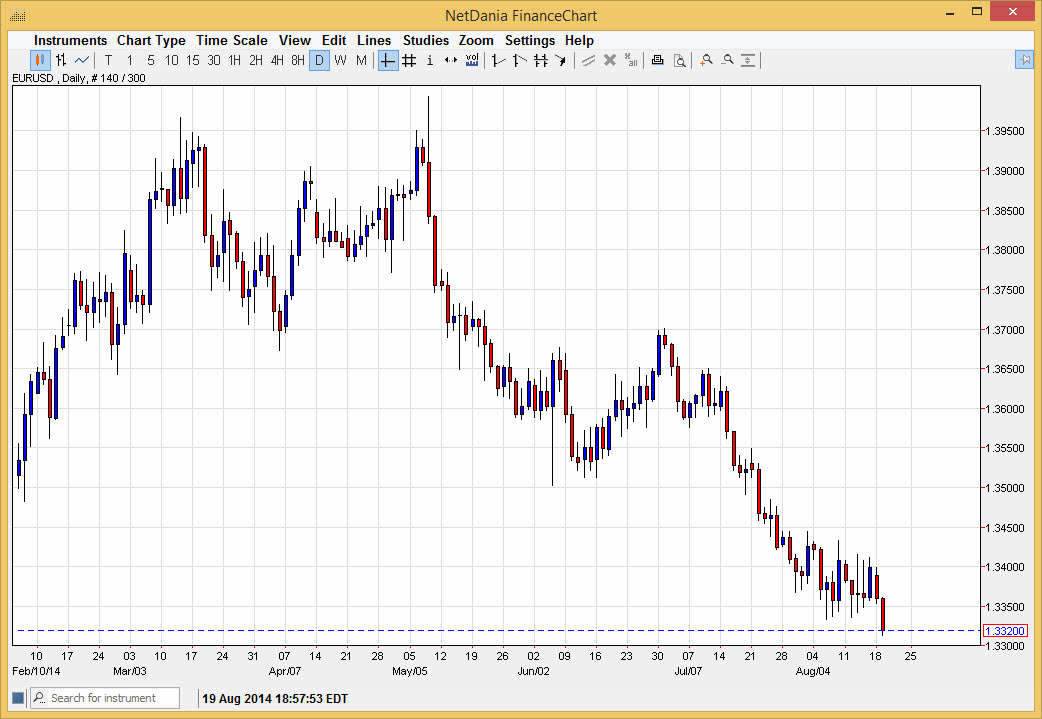This screenshot has width=1042, height=719.
Task: Enable the crosshair cursor tool
Action: point(387,60)
